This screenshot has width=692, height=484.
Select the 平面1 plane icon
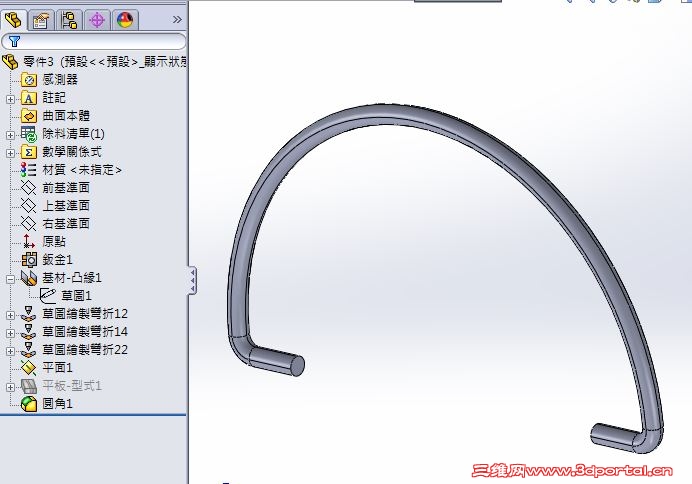pyautogui.click(x=29, y=368)
